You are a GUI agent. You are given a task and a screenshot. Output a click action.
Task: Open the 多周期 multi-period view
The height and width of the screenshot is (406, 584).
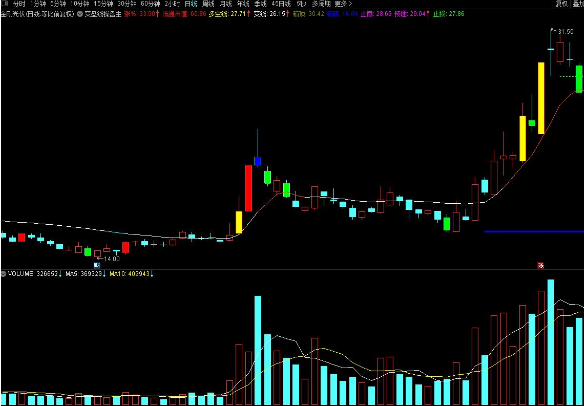tap(321, 4)
